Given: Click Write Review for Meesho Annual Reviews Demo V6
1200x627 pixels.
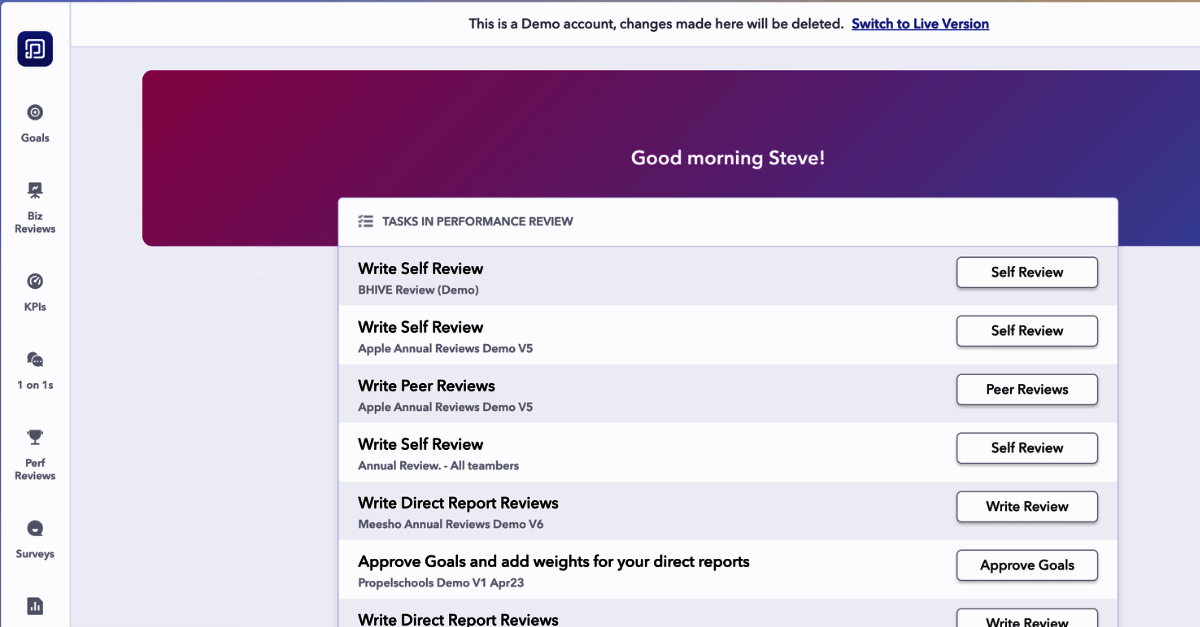Looking at the screenshot, I should click(x=1026, y=507).
